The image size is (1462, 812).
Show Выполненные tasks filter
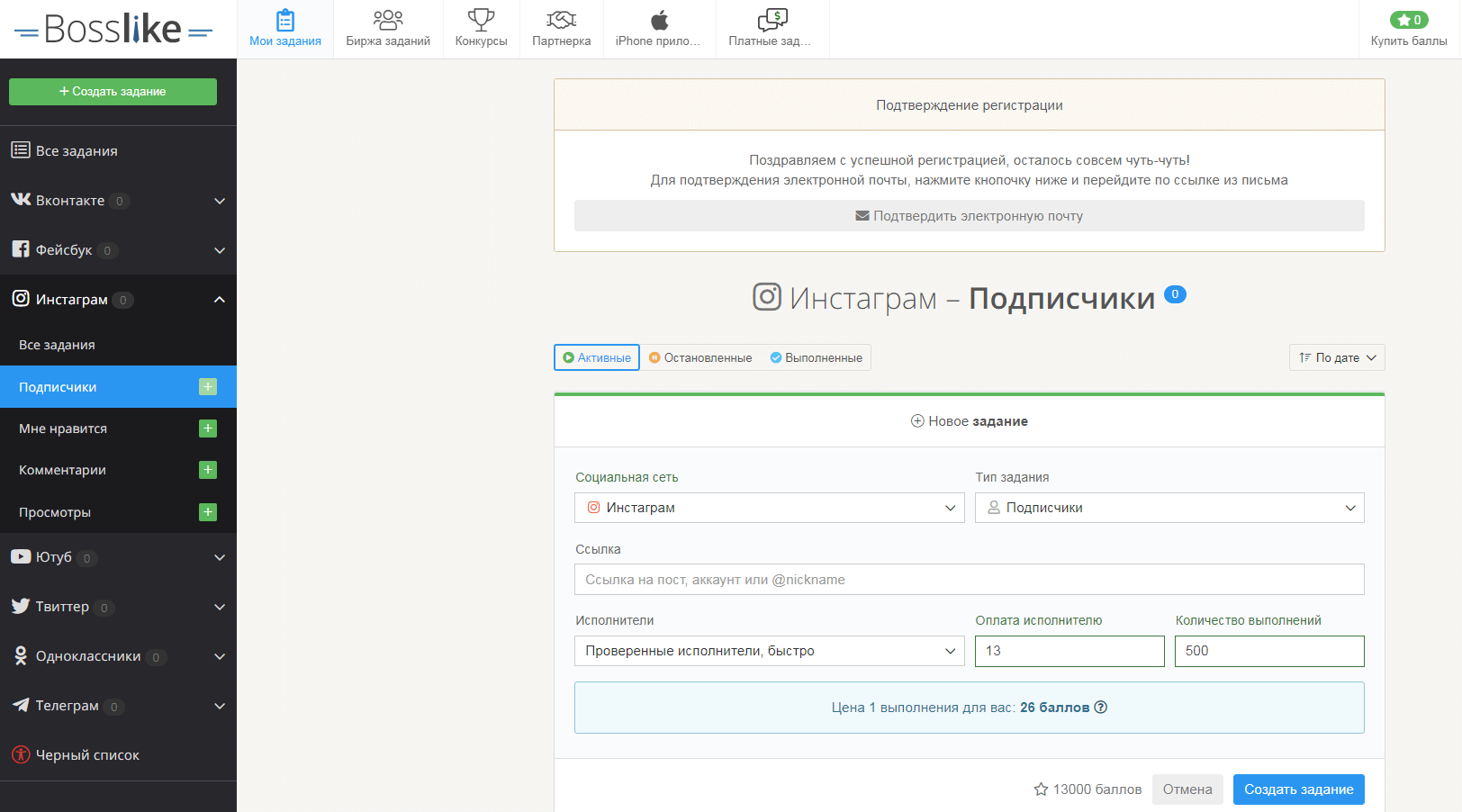(816, 357)
